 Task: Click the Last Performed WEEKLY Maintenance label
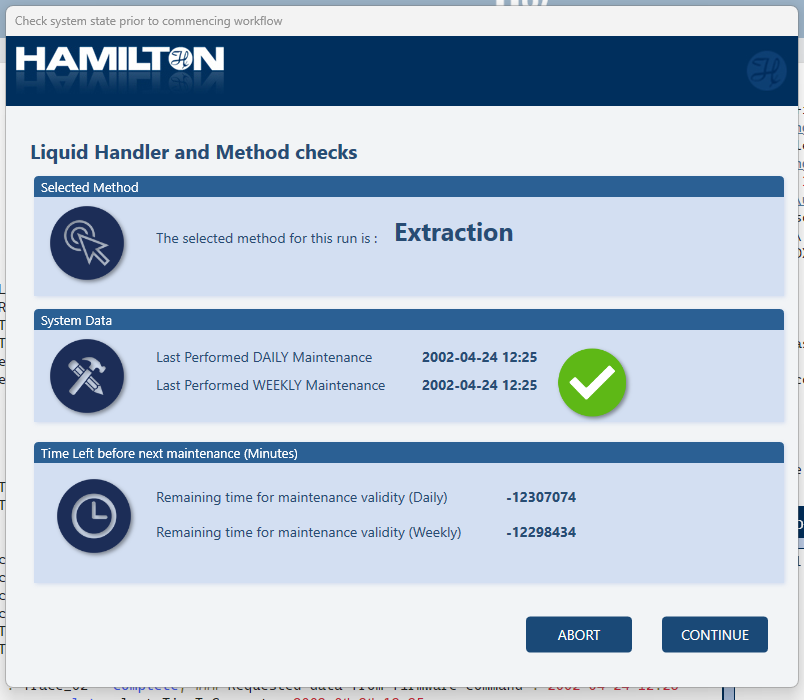tap(270, 385)
